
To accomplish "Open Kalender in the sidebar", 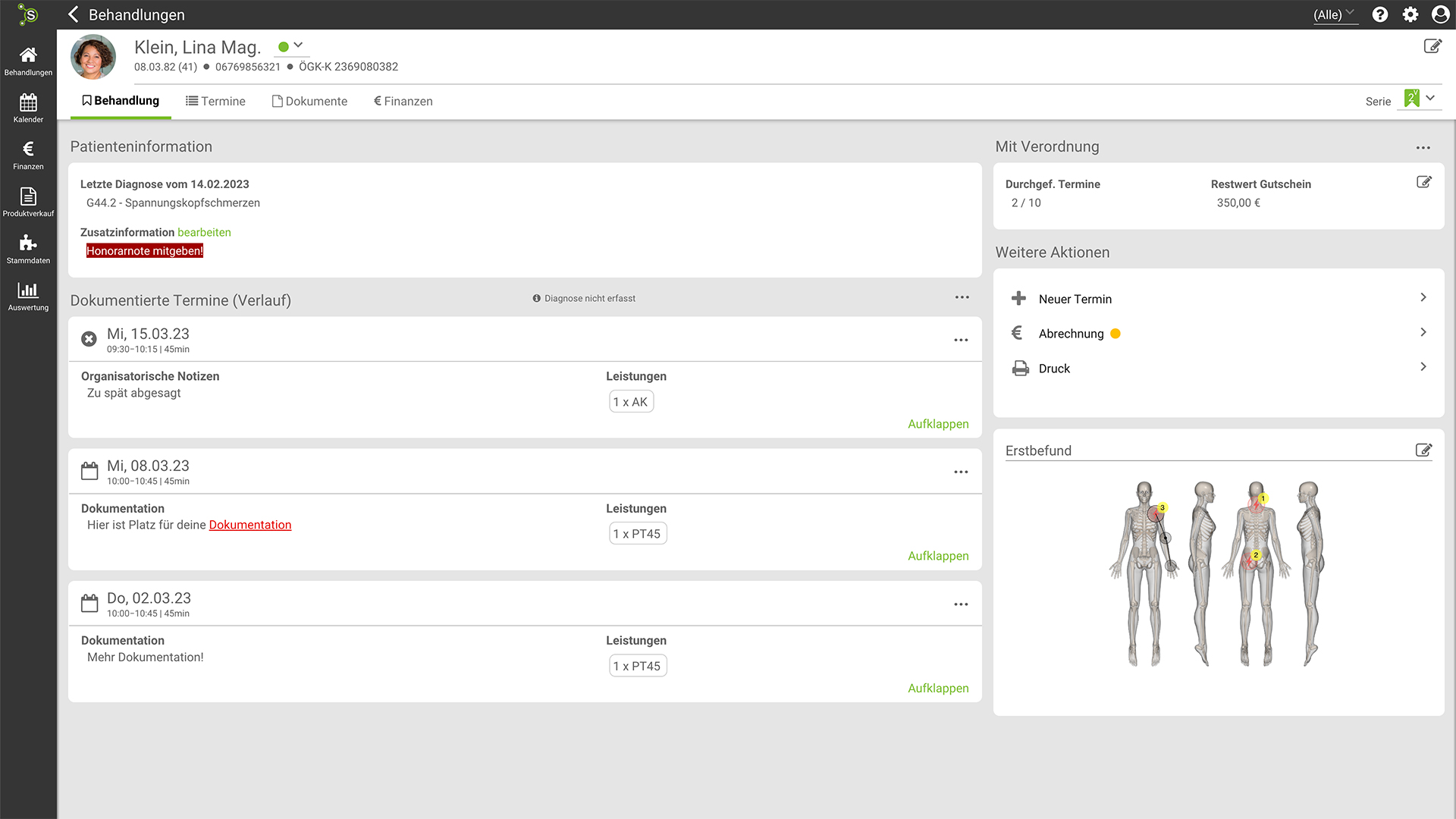I will click(28, 108).
